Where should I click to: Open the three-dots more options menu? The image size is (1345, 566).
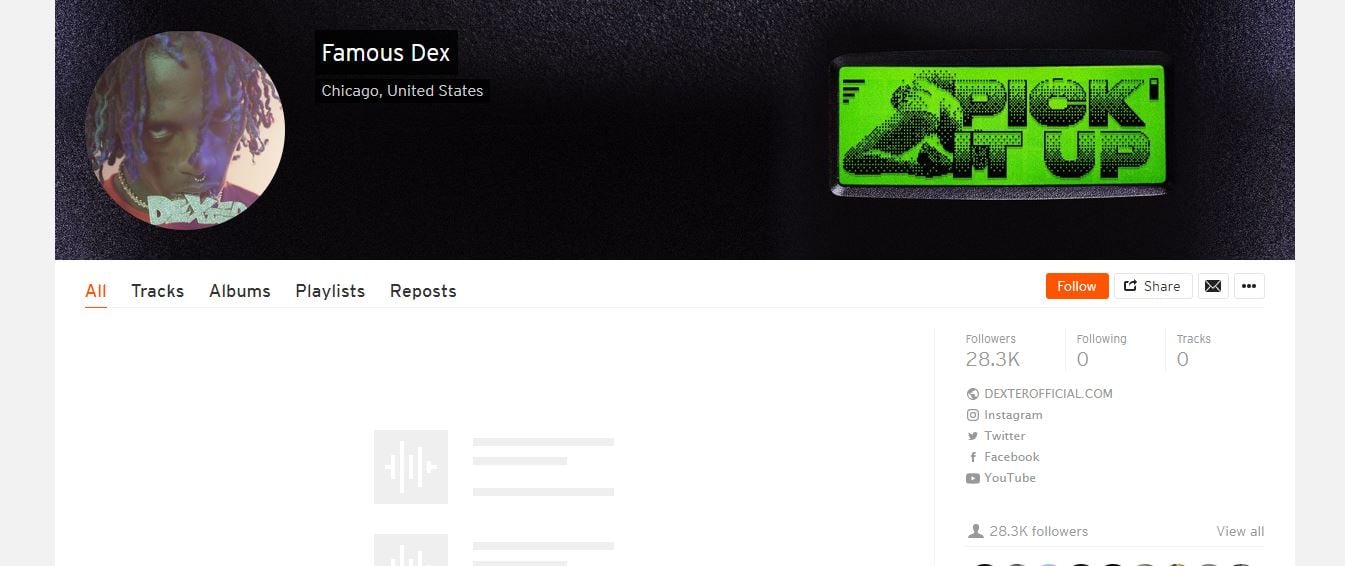point(1249,286)
